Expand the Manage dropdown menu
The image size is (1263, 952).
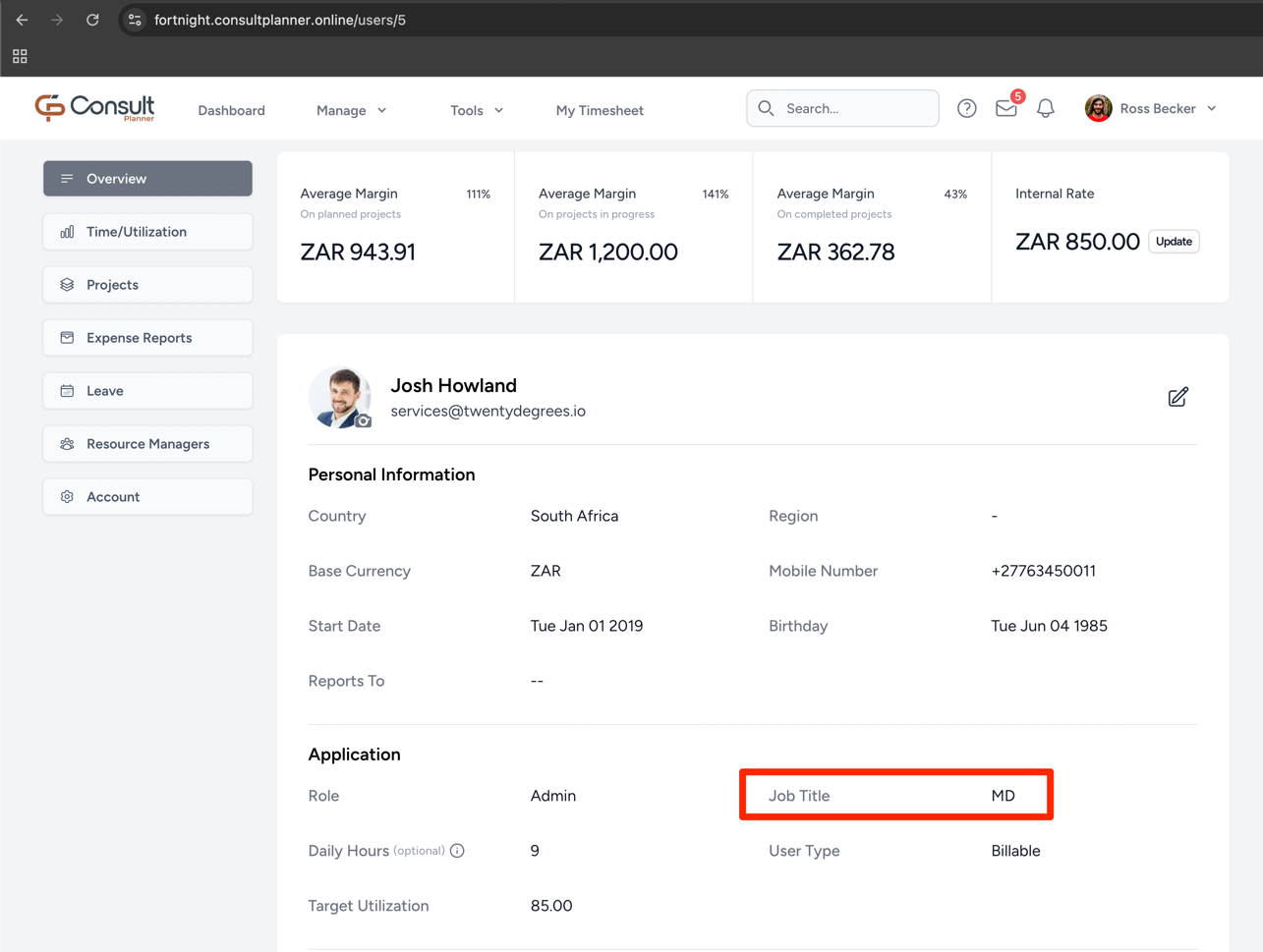[351, 110]
